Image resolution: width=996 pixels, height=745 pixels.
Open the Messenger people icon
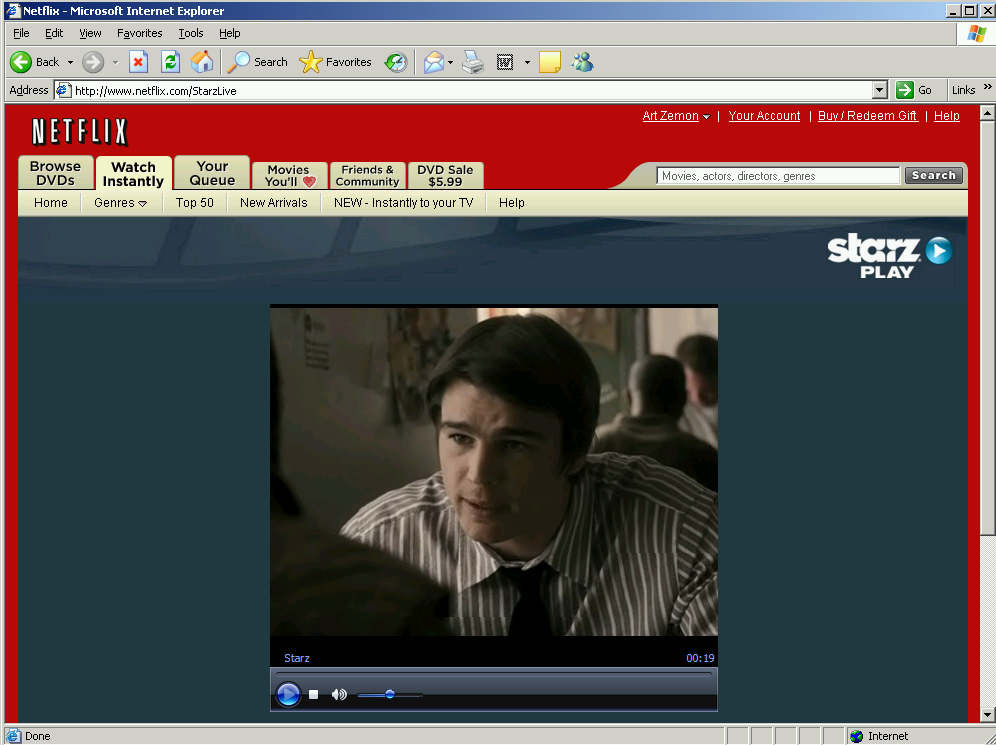click(582, 62)
